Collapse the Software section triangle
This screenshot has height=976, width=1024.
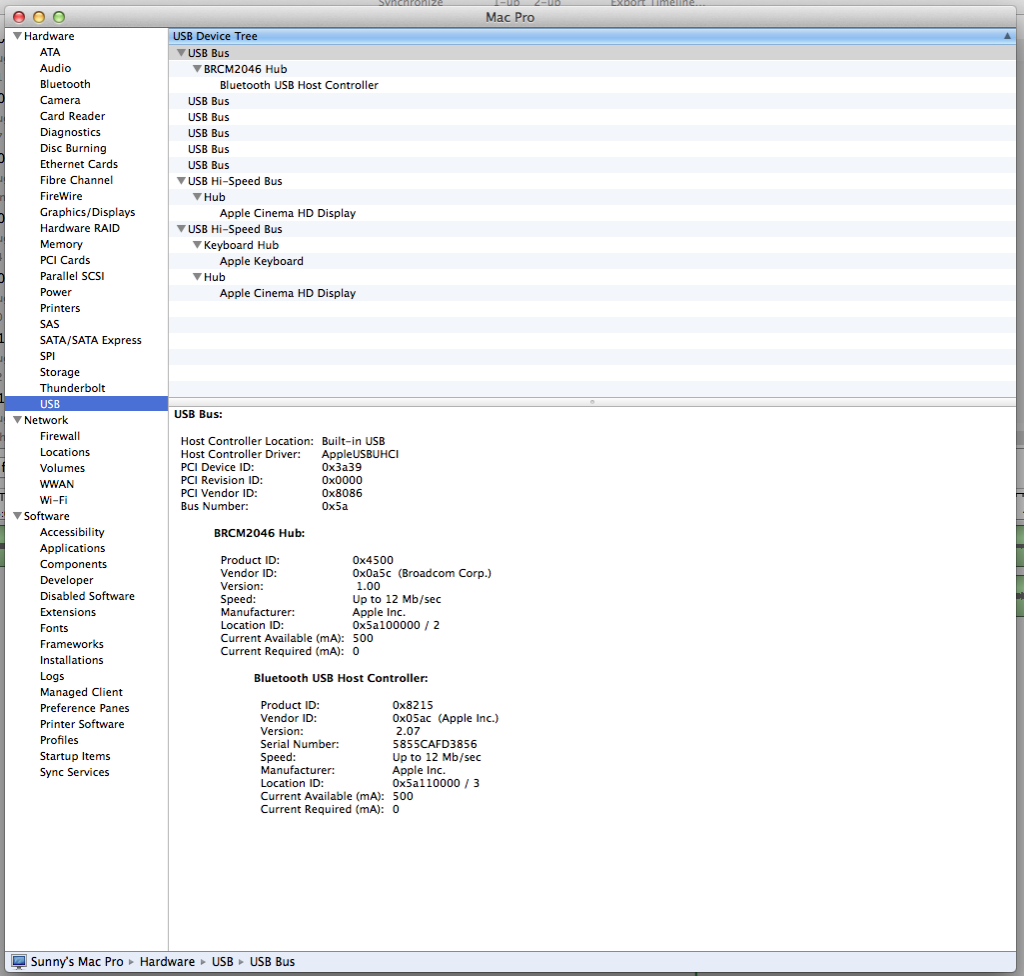(x=18, y=516)
